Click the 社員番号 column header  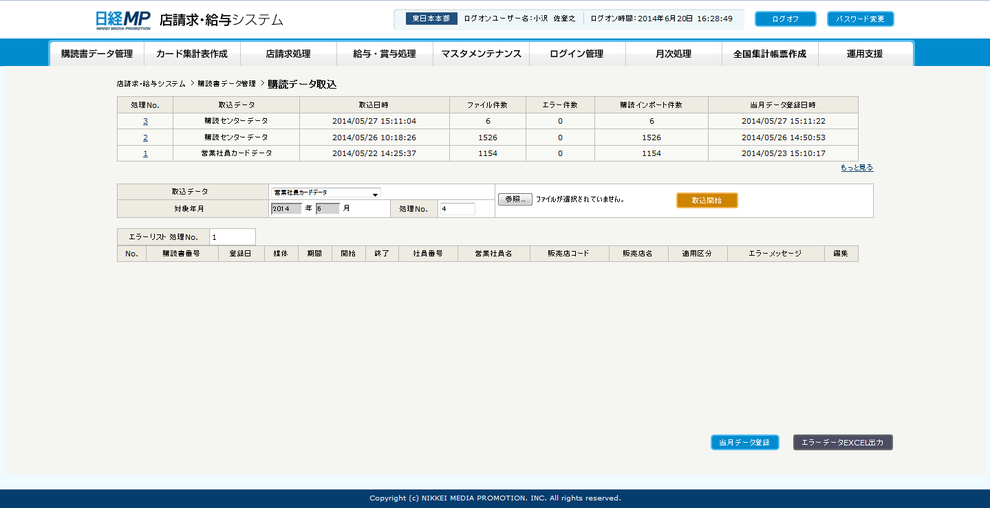[x=427, y=254]
